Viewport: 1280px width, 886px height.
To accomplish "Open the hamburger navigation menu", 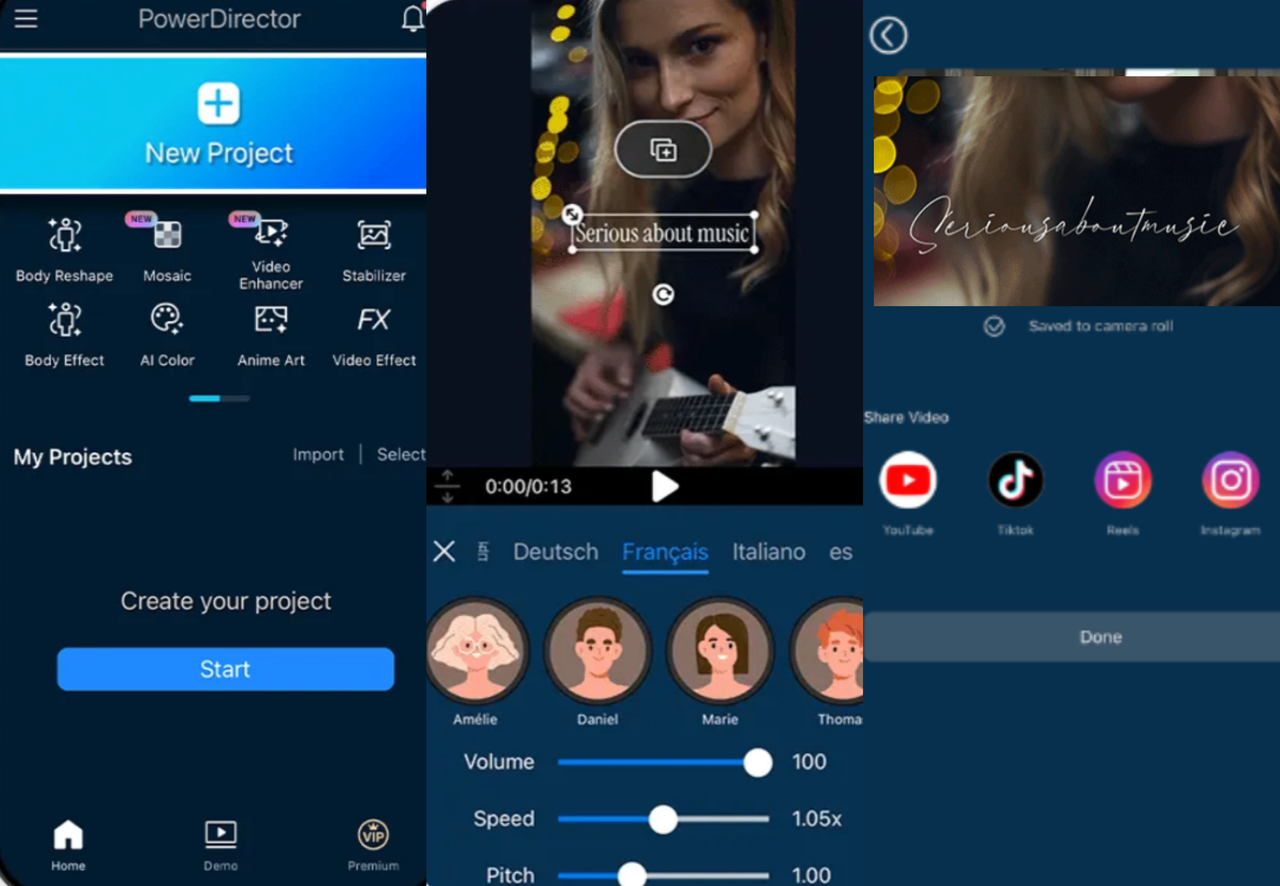I will coord(25,18).
